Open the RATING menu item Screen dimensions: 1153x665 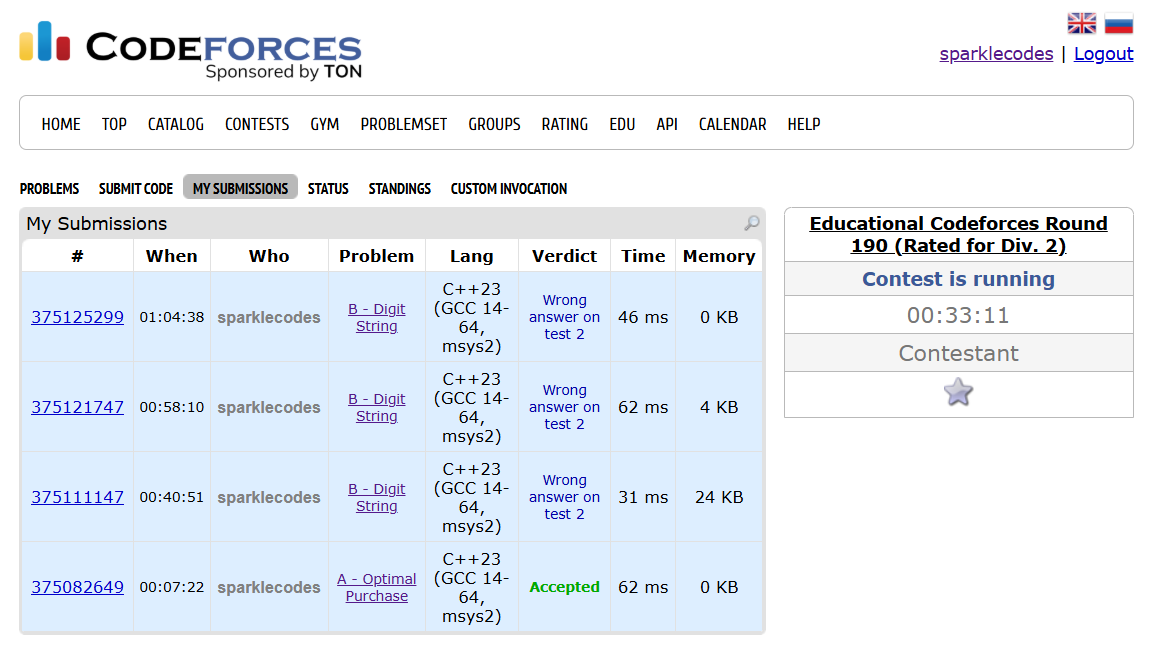tap(565, 124)
